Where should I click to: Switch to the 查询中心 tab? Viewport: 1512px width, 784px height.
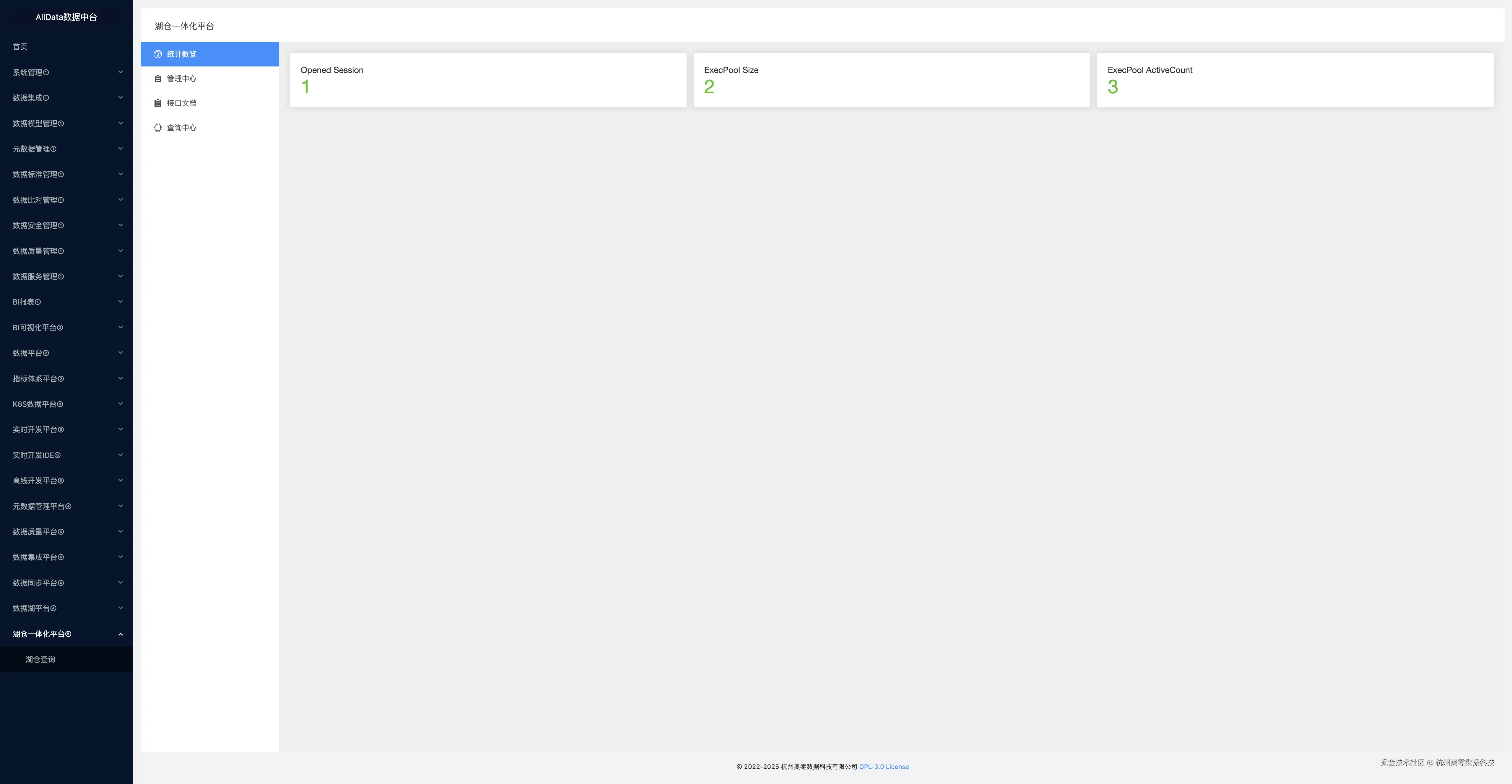click(209, 128)
